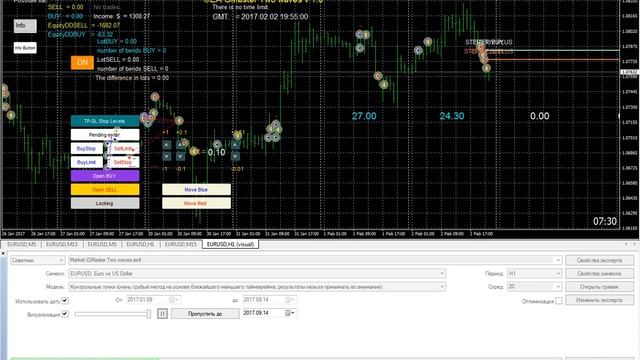
Task: Click the modify expert button
Action: tap(599, 300)
